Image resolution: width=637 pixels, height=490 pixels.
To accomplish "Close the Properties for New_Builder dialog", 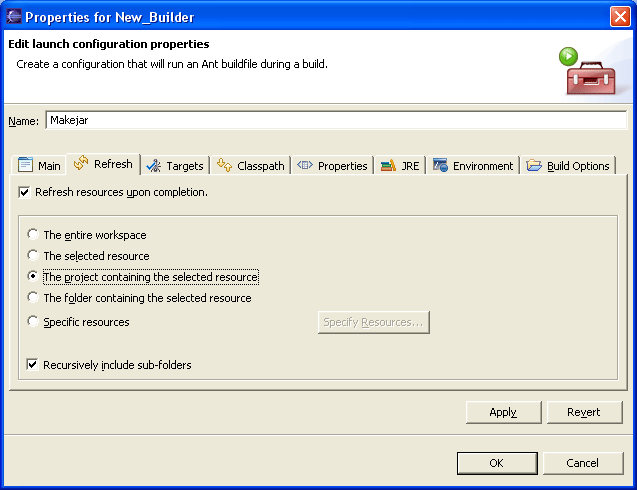I will pos(620,17).
